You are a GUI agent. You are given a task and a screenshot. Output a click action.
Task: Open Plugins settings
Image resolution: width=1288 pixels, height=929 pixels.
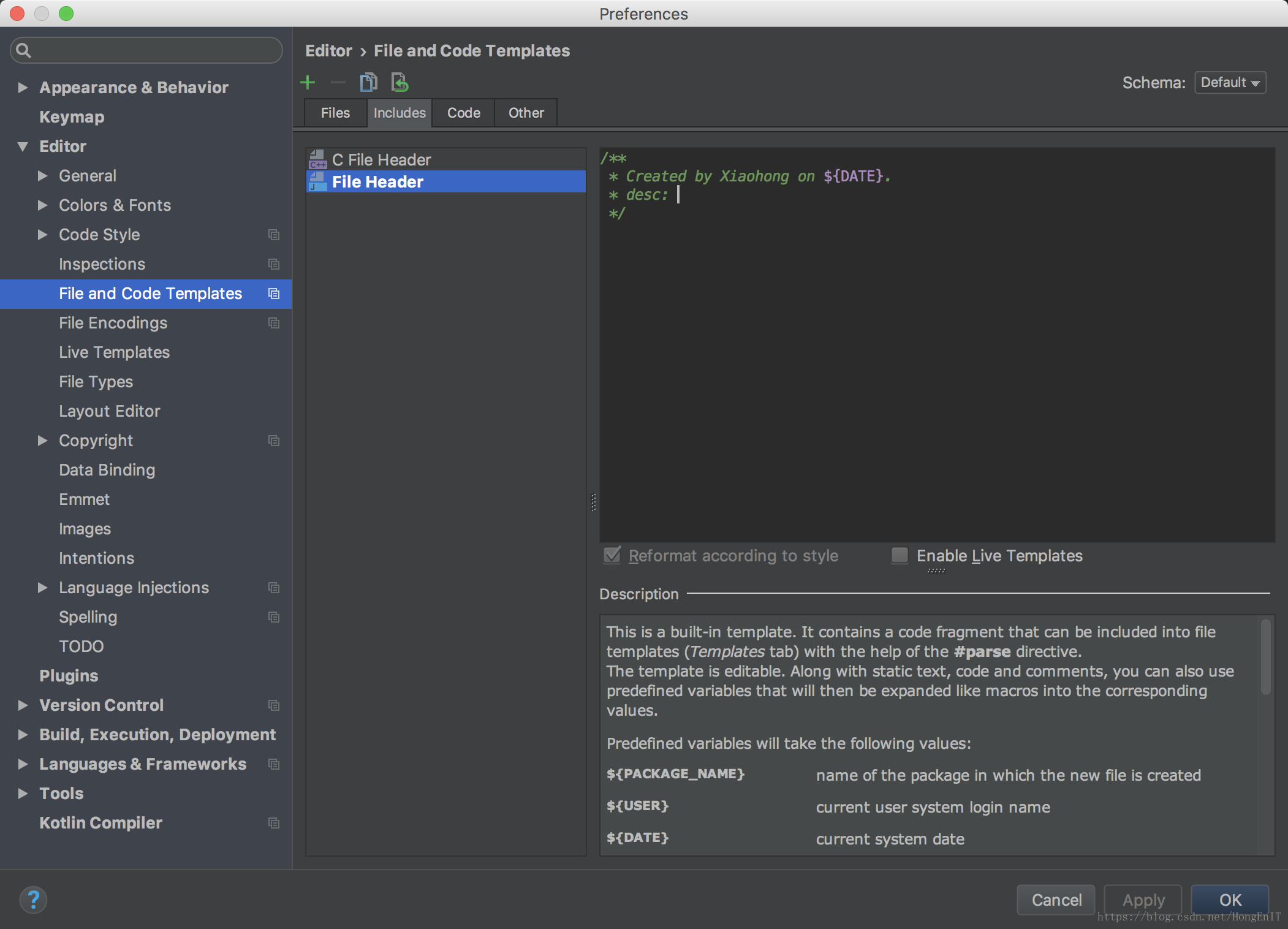tap(69, 676)
